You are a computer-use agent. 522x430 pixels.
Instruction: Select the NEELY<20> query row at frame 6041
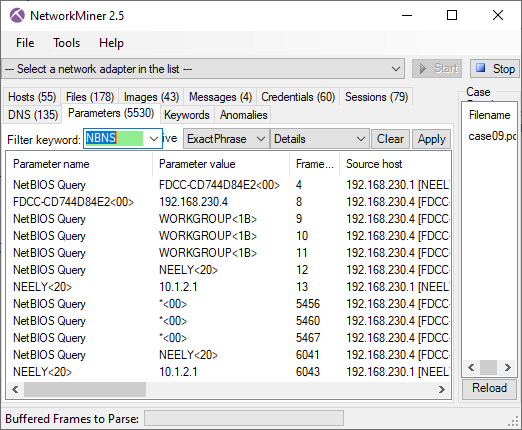(228, 355)
